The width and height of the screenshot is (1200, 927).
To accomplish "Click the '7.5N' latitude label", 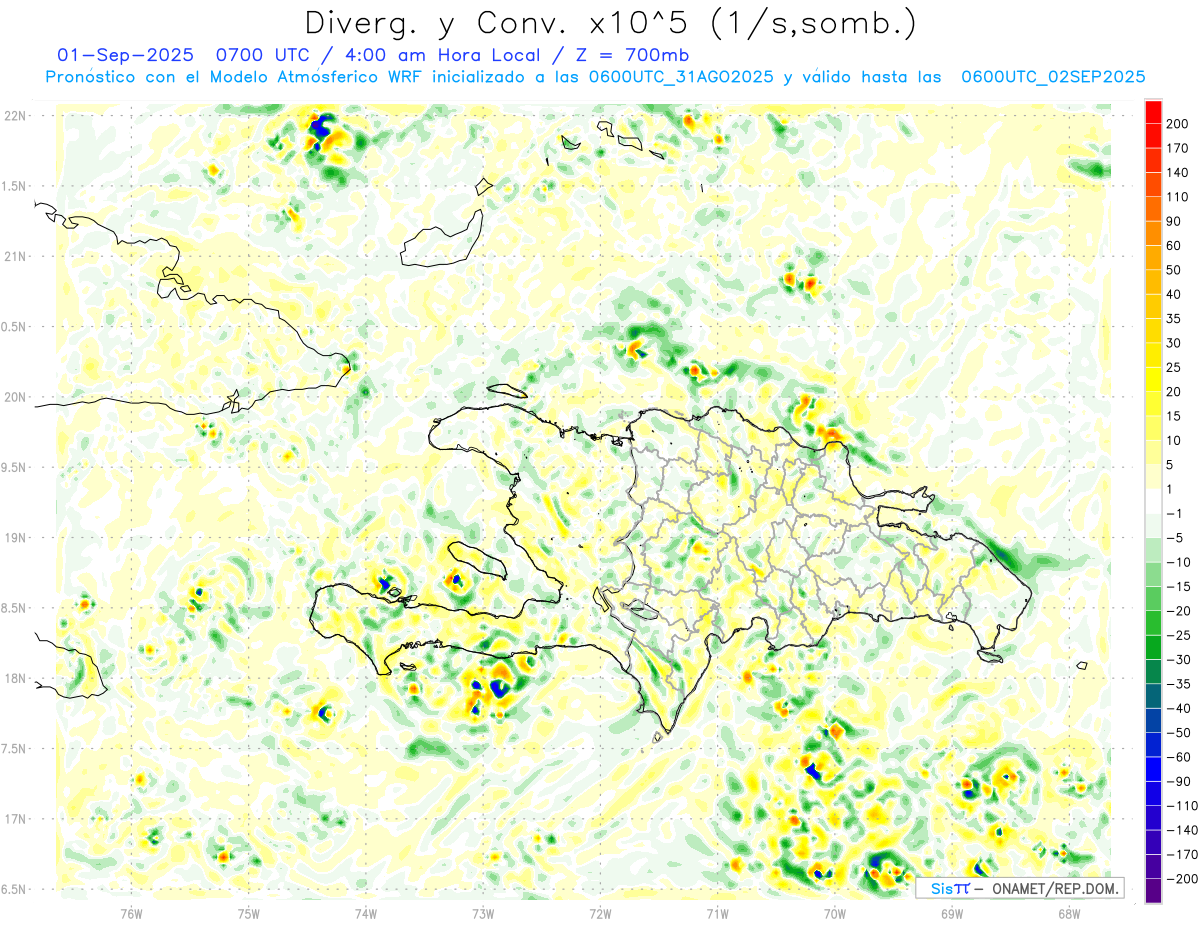I will [x=15, y=749].
